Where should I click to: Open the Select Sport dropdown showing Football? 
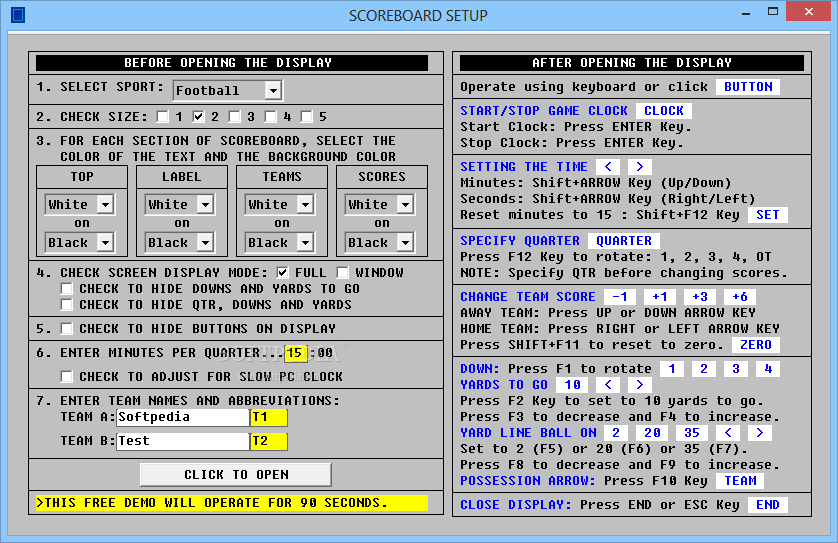click(x=228, y=90)
